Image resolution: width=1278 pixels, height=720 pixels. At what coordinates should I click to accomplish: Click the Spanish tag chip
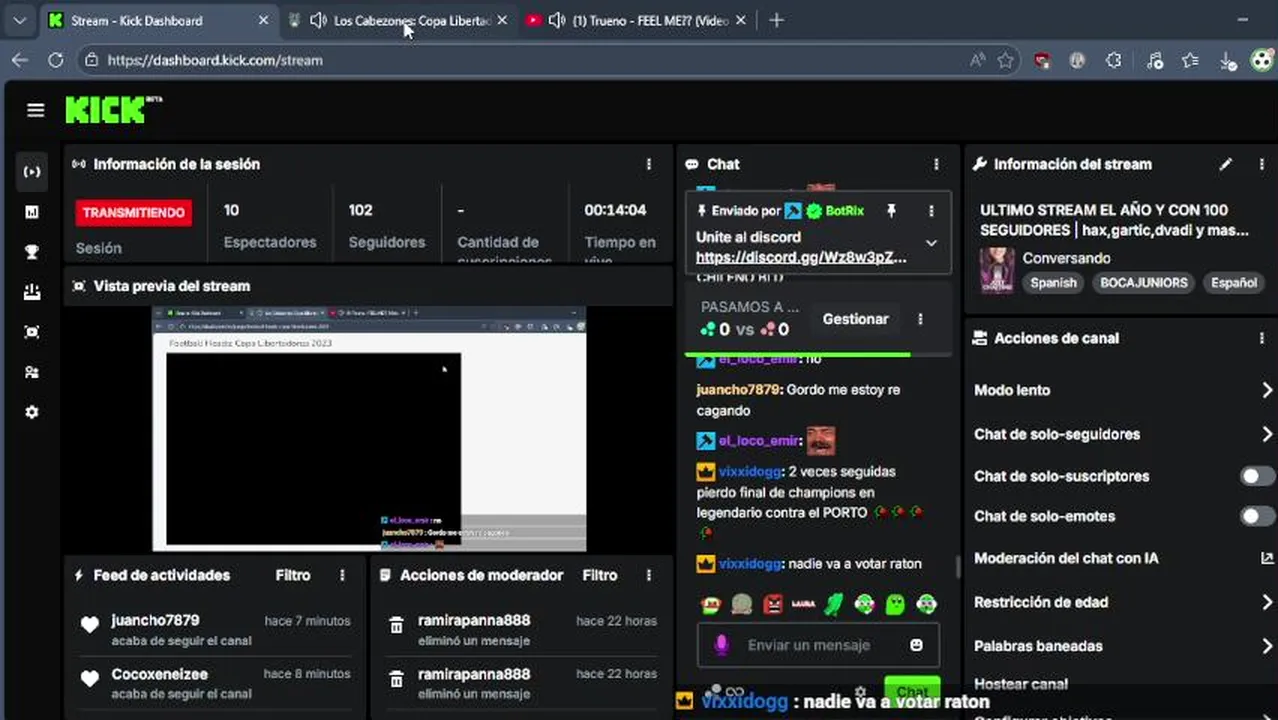pos(1053,283)
